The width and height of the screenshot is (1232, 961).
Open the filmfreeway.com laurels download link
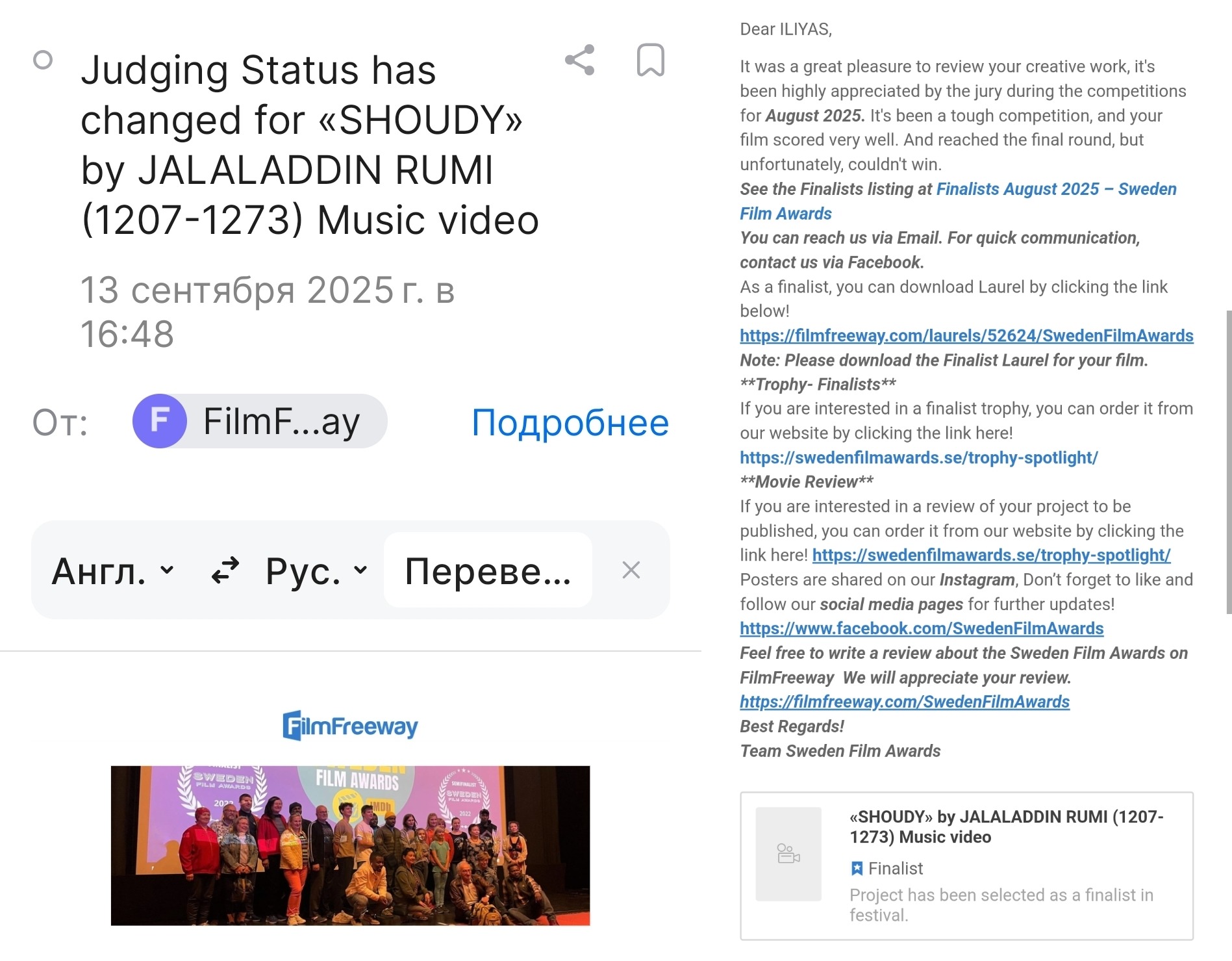(x=966, y=335)
